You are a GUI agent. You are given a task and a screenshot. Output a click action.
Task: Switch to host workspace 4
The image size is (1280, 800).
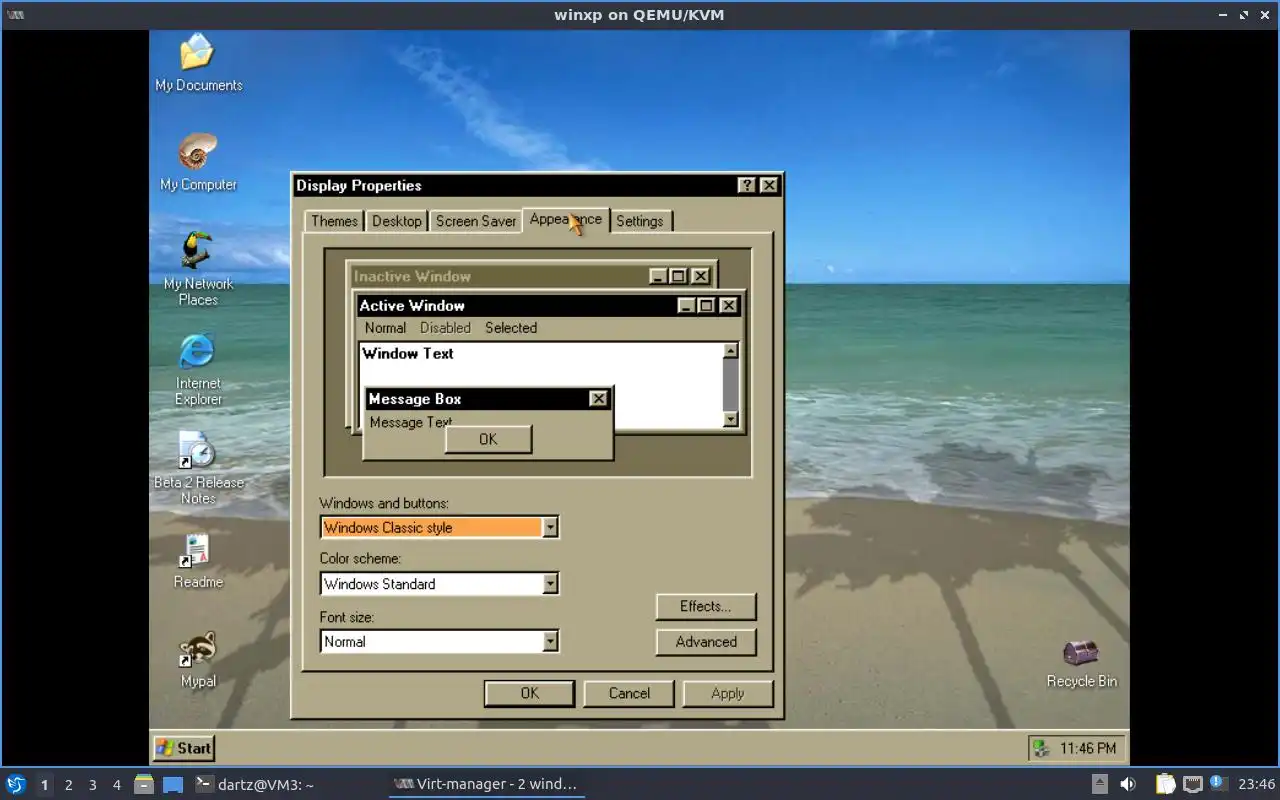click(116, 785)
